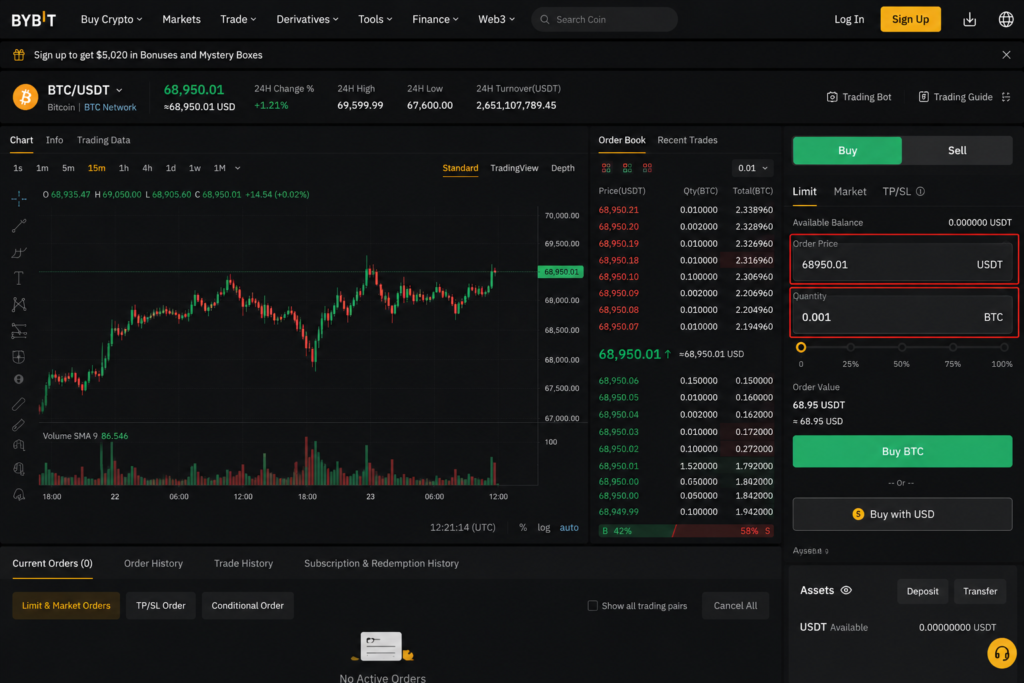The width and height of the screenshot is (1024, 683).
Task: Toggle auto scale on chart
Action: click(569, 528)
